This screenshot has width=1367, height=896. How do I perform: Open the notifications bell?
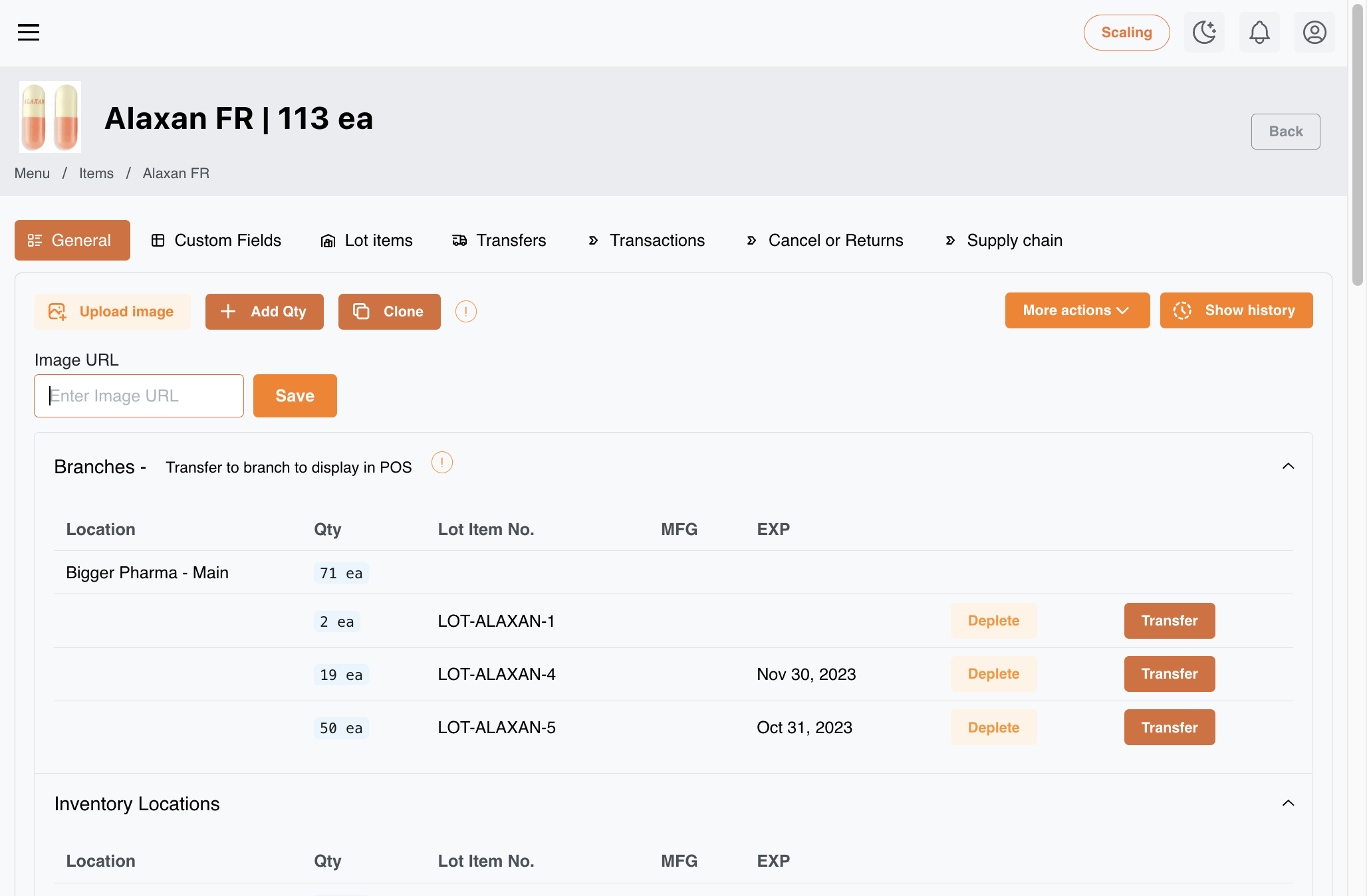(x=1259, y=32)
